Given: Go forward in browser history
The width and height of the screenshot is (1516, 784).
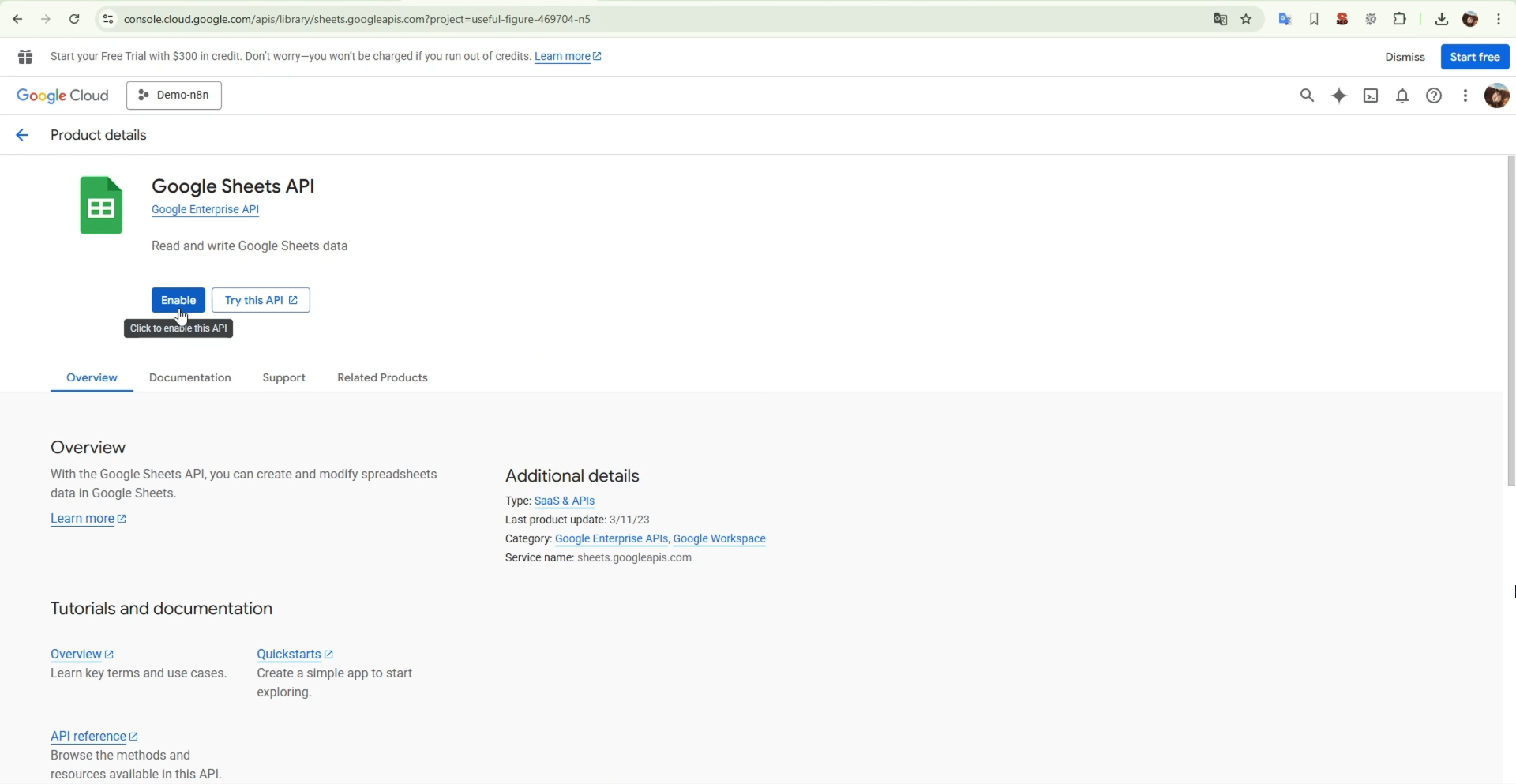Looking at the screenshot, I should coord(46,19).
